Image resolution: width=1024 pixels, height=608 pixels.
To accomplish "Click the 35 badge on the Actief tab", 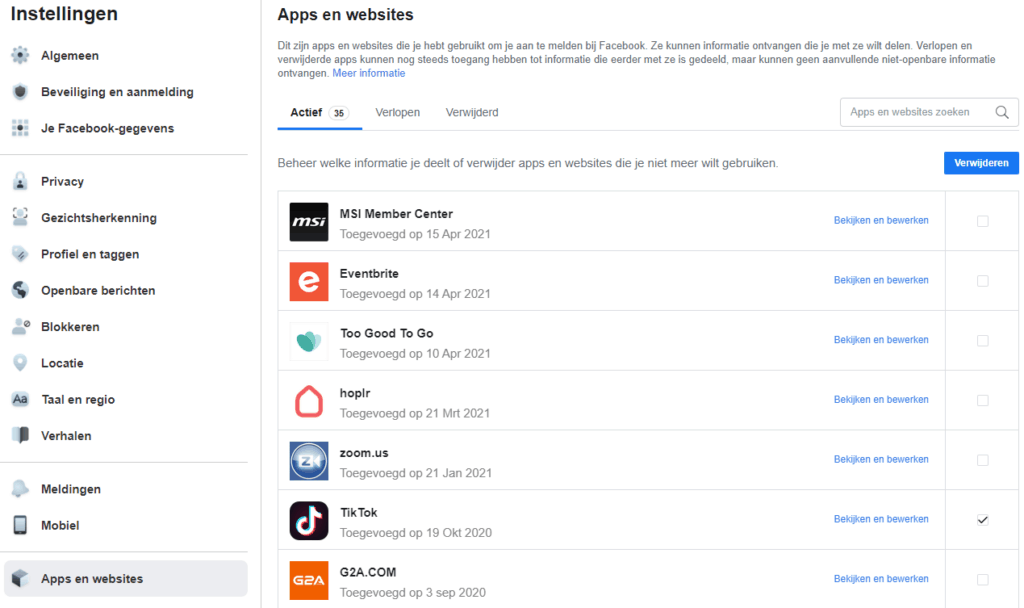I will click(x=338, y=113).
